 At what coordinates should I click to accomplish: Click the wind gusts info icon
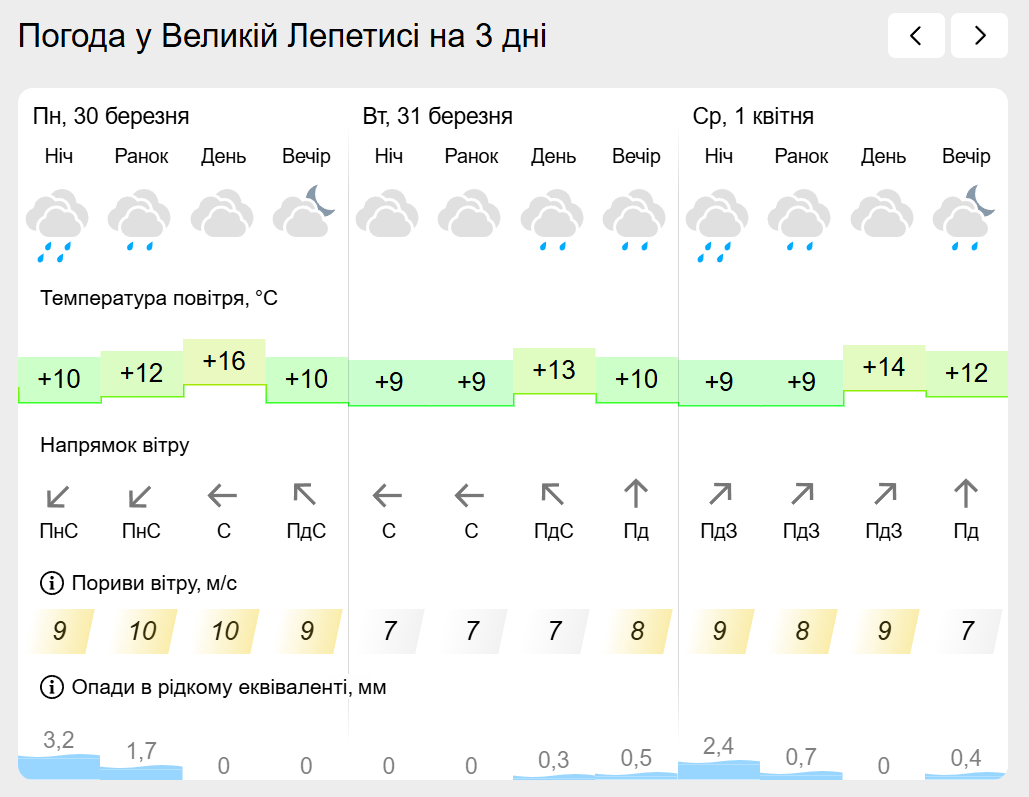pyautogui.click(x=51, y=583)
